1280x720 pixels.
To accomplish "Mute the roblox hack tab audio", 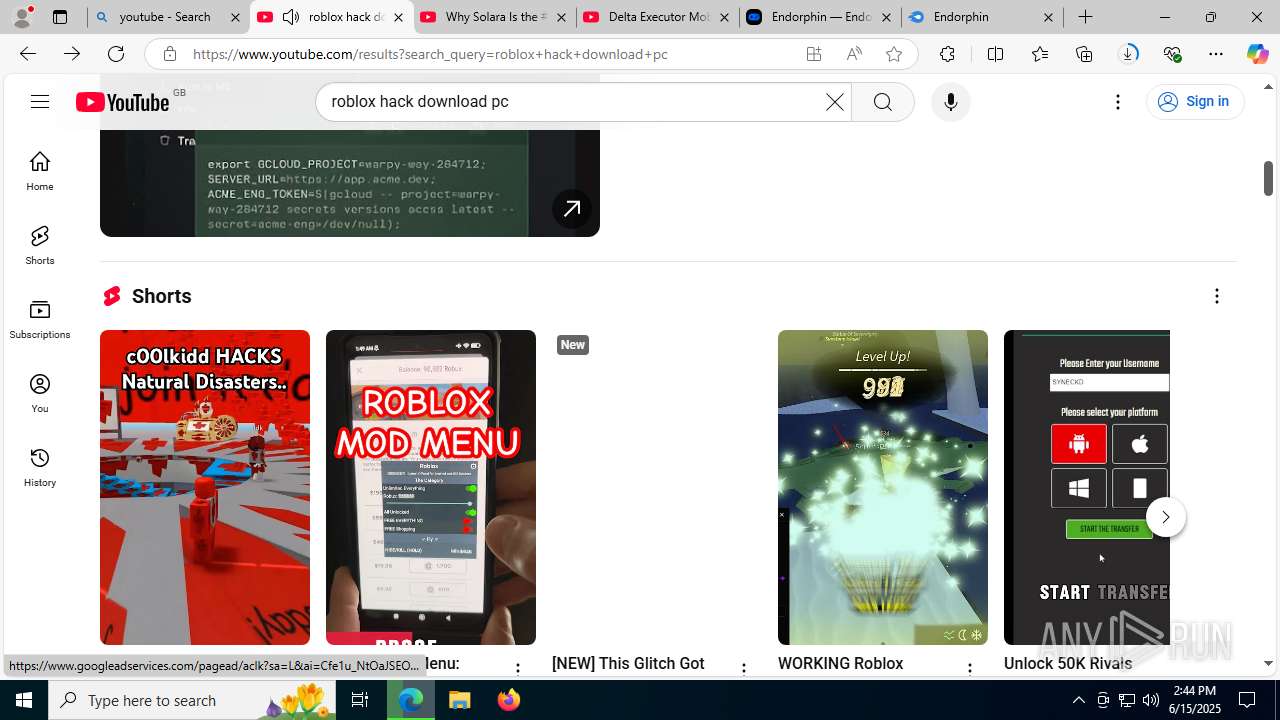I will click(290, 17).
